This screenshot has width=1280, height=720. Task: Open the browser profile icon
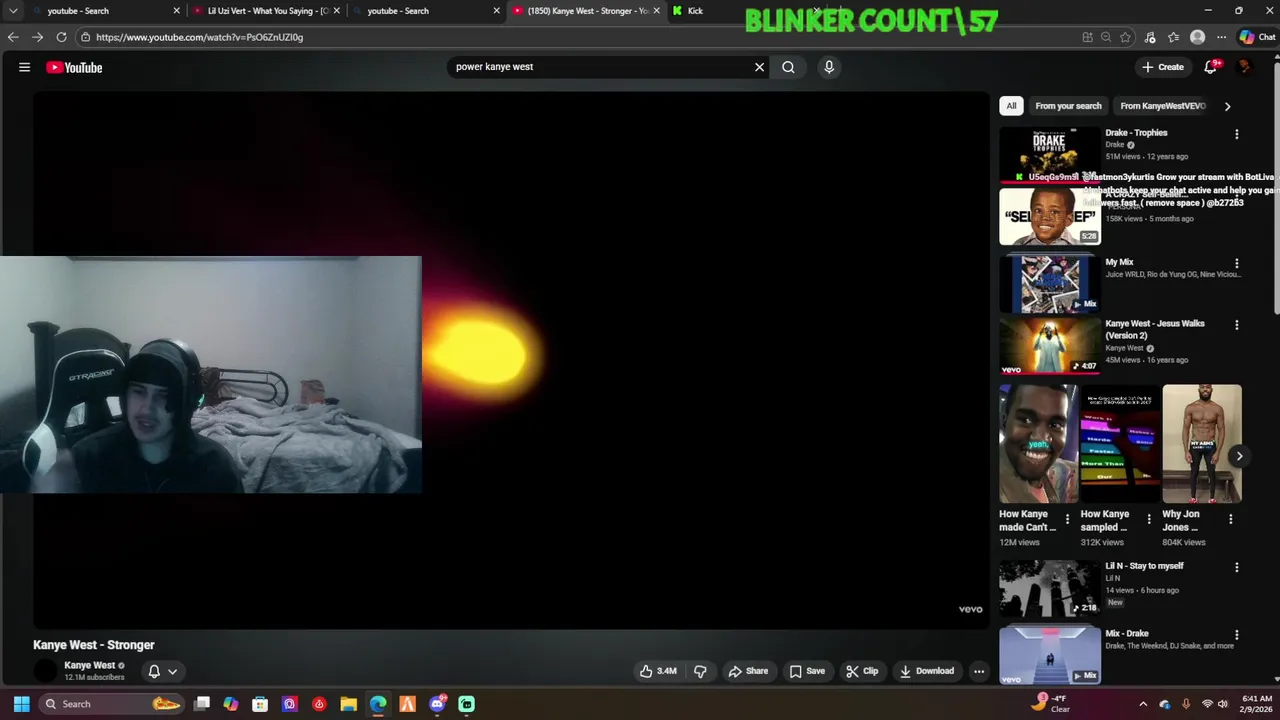click(1197, 37)
